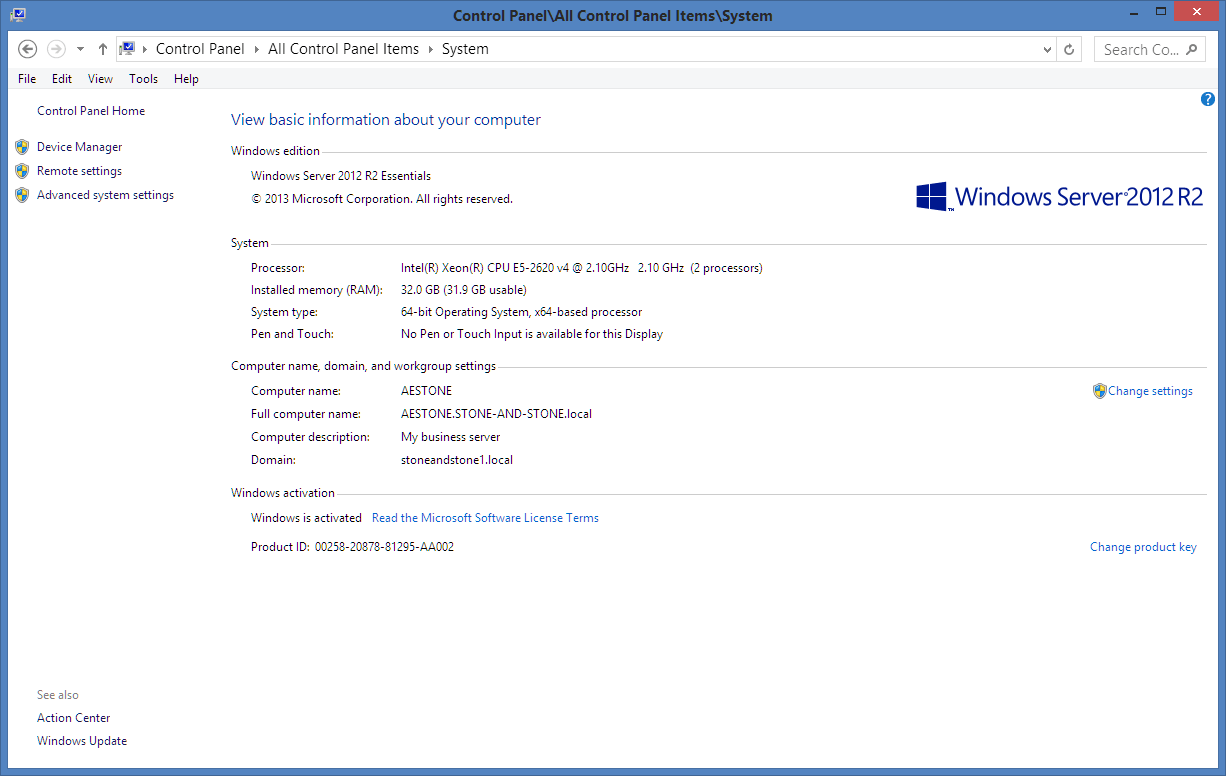Refresh the System page
1226x776 pixels.
[x=1069, y=49]
